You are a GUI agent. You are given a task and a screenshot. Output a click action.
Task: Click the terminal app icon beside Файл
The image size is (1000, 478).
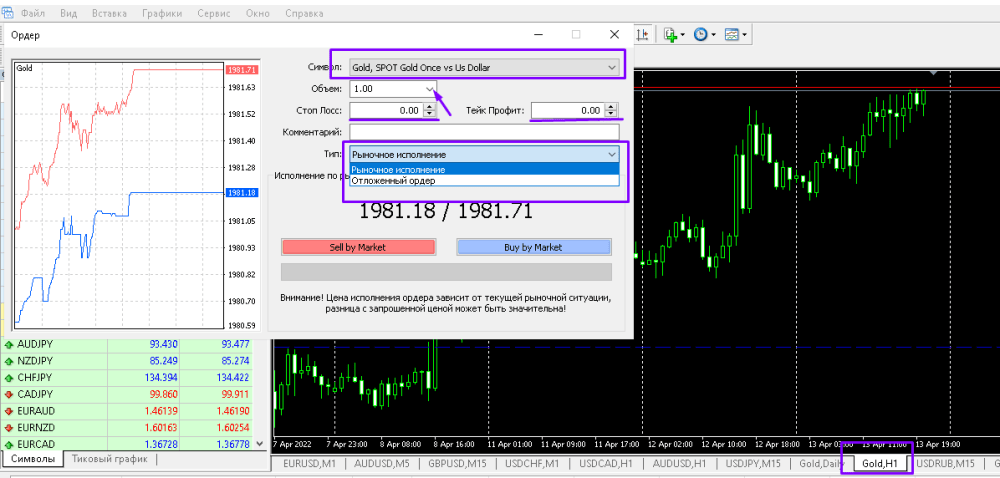pos(8,13)
